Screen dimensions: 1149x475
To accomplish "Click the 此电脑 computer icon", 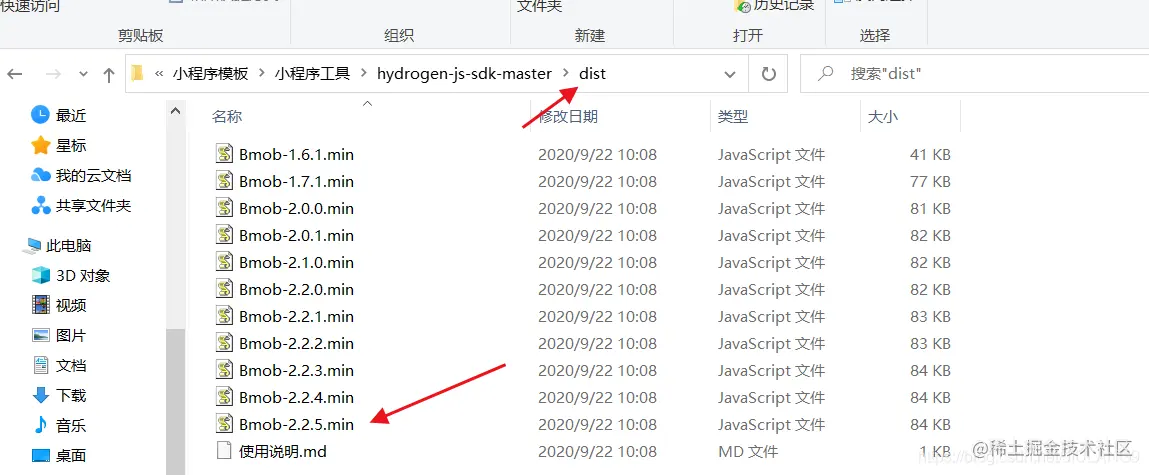I will coord(33,246).
